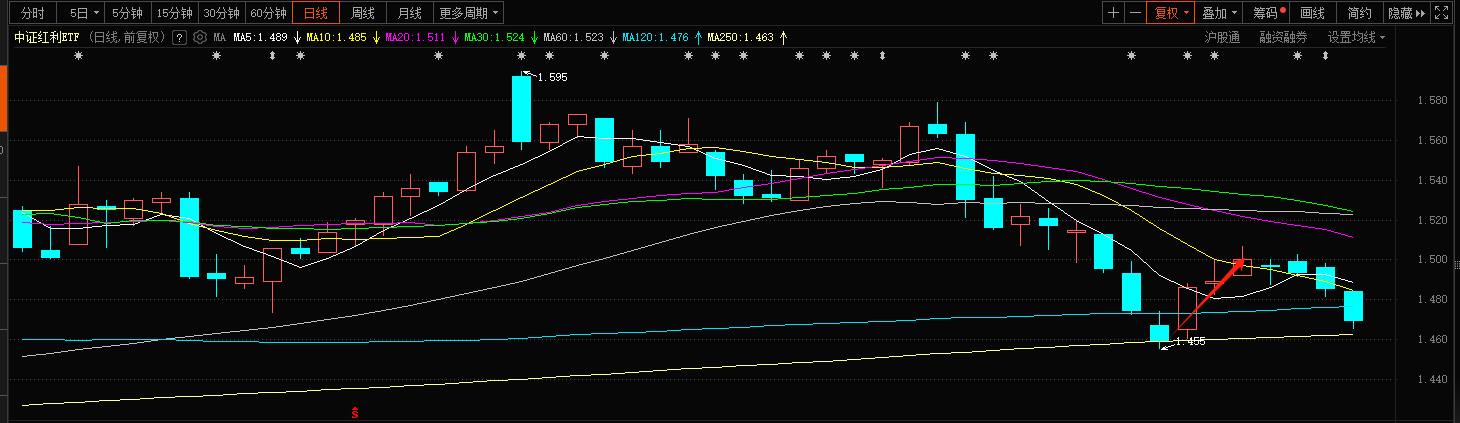Viewport: 1460px width, 423px height.
Task: Click the 中证红利ETF title label
Action: (x=49, y=38)
